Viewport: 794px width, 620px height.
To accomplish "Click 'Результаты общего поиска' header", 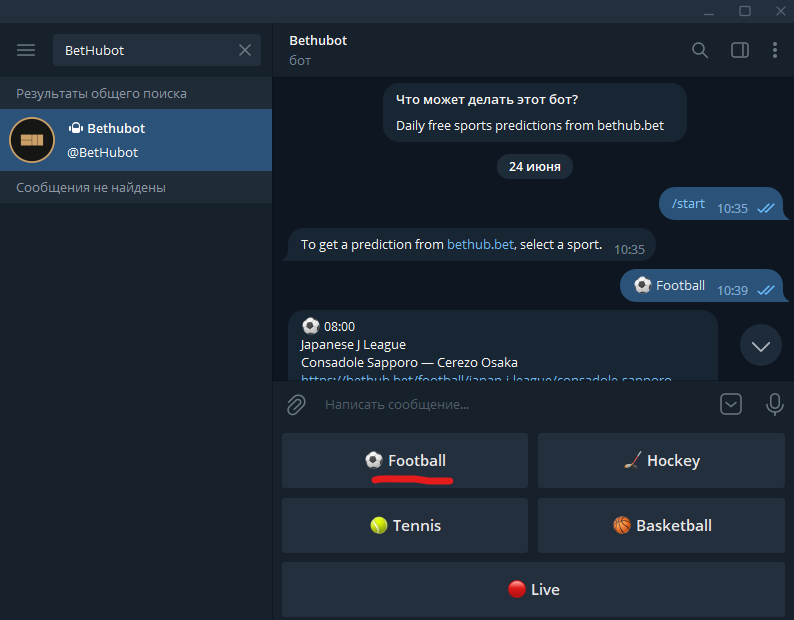I will (101, 94).
